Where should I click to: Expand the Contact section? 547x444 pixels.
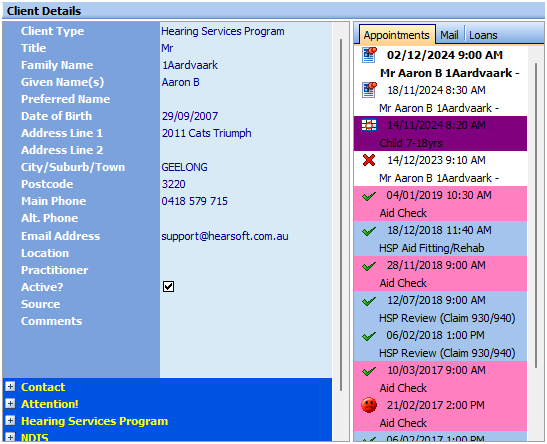pos(10,386)
